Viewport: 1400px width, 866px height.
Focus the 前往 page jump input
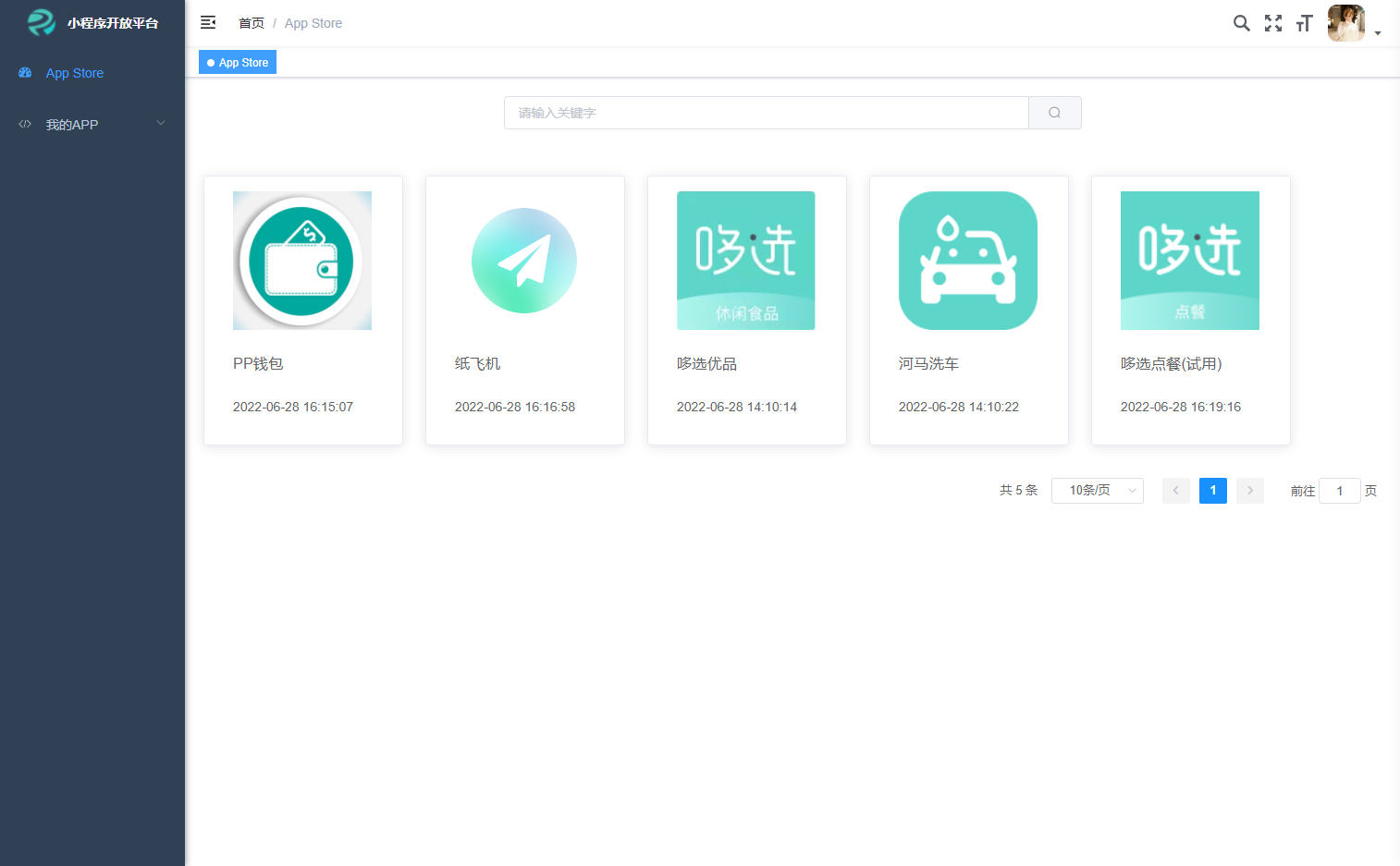click(1340, 491)
